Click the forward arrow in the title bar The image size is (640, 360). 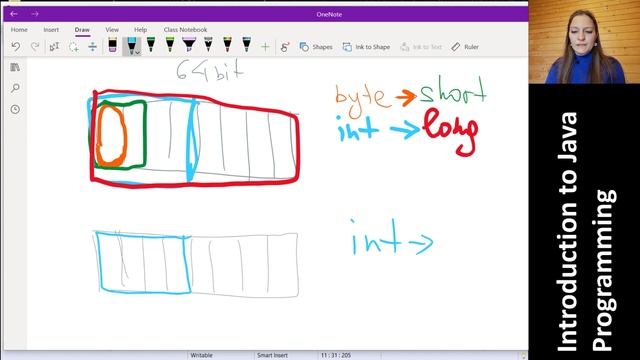35,14
